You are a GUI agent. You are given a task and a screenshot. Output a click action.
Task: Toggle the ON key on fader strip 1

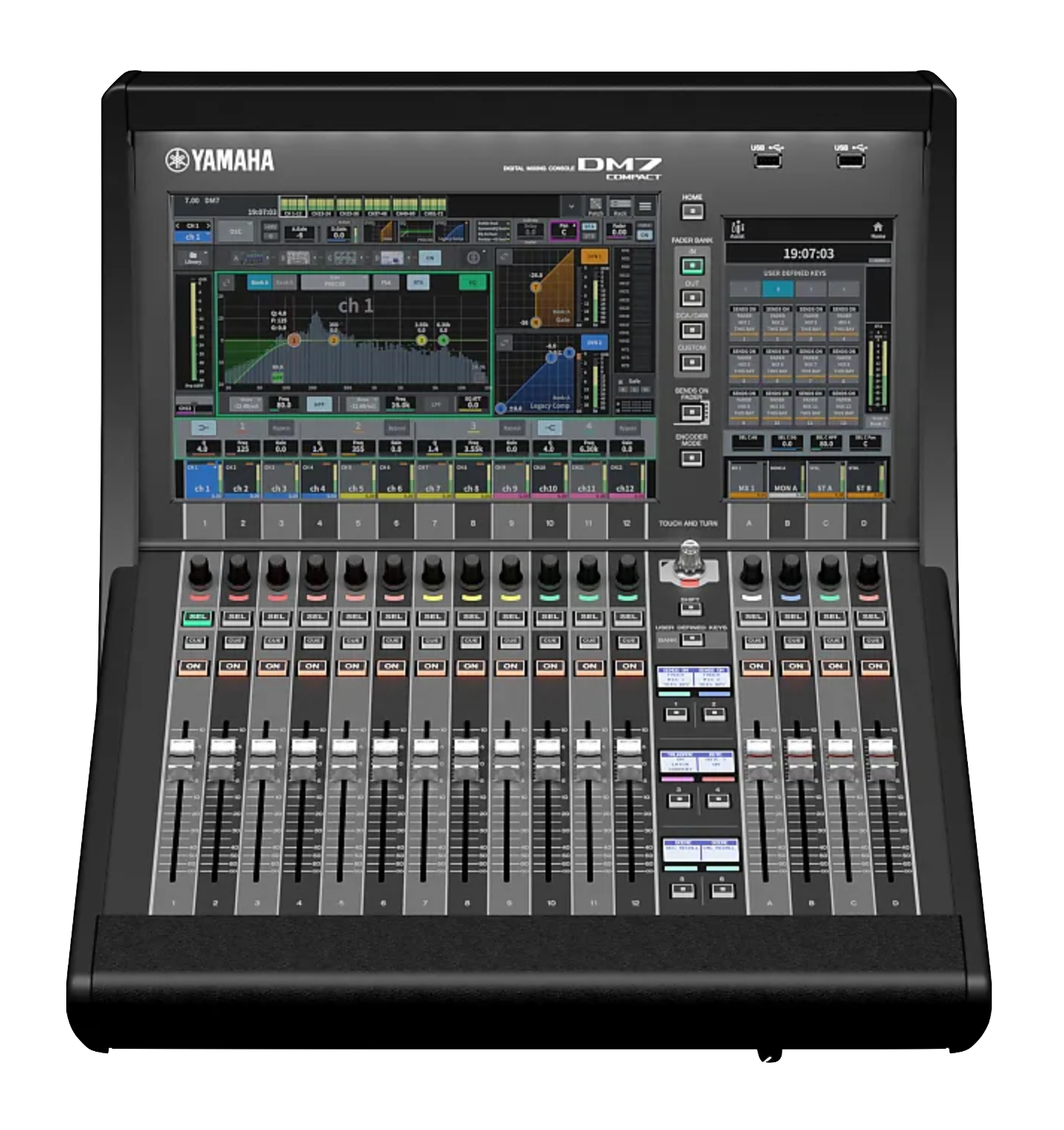pos(193,666)
